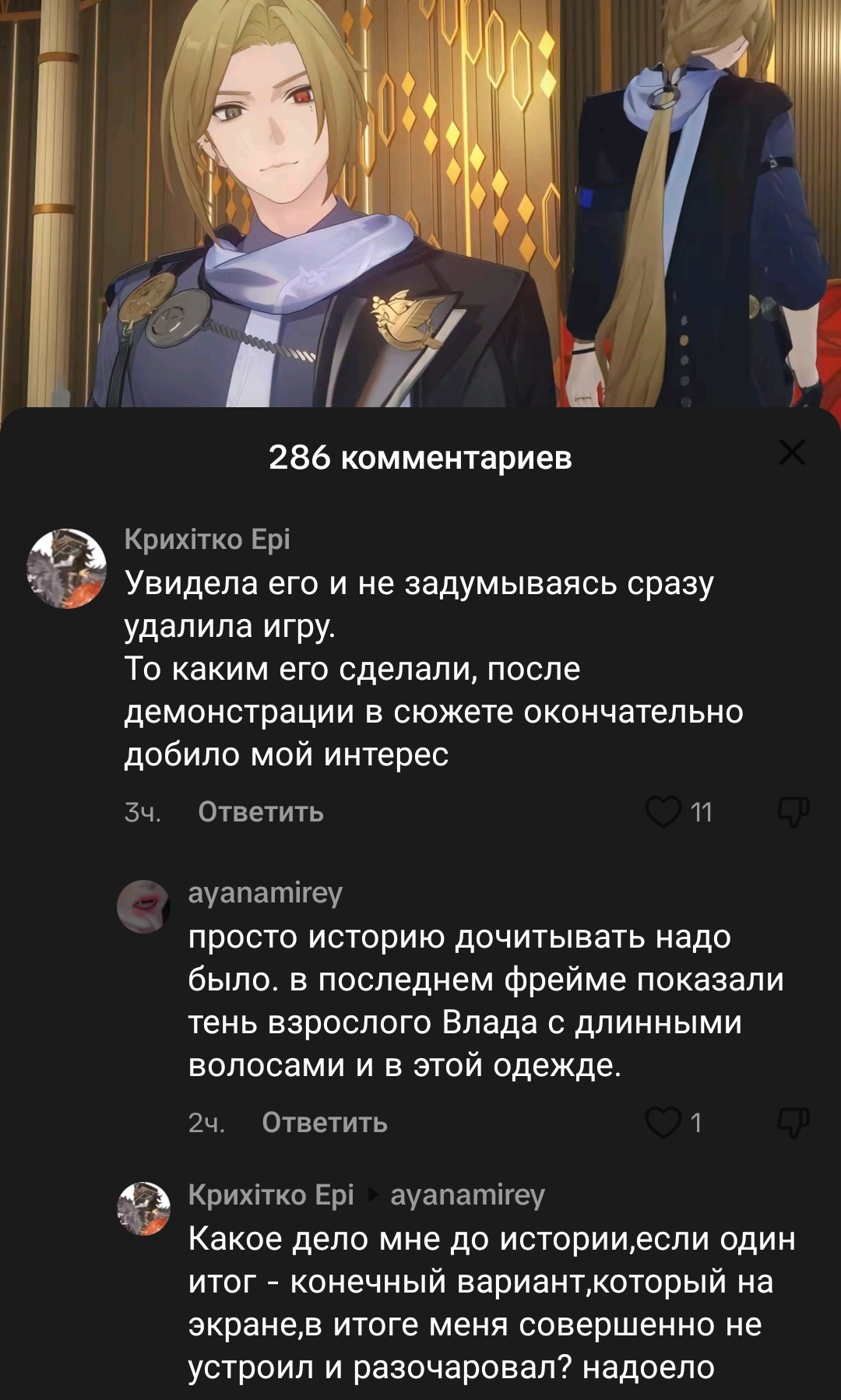Image resolution: width=841 pixels, height=1400 pixels.
Task: Open ayanamirey's profile picture
Action: pyautogui.click(x=143, y=906)
